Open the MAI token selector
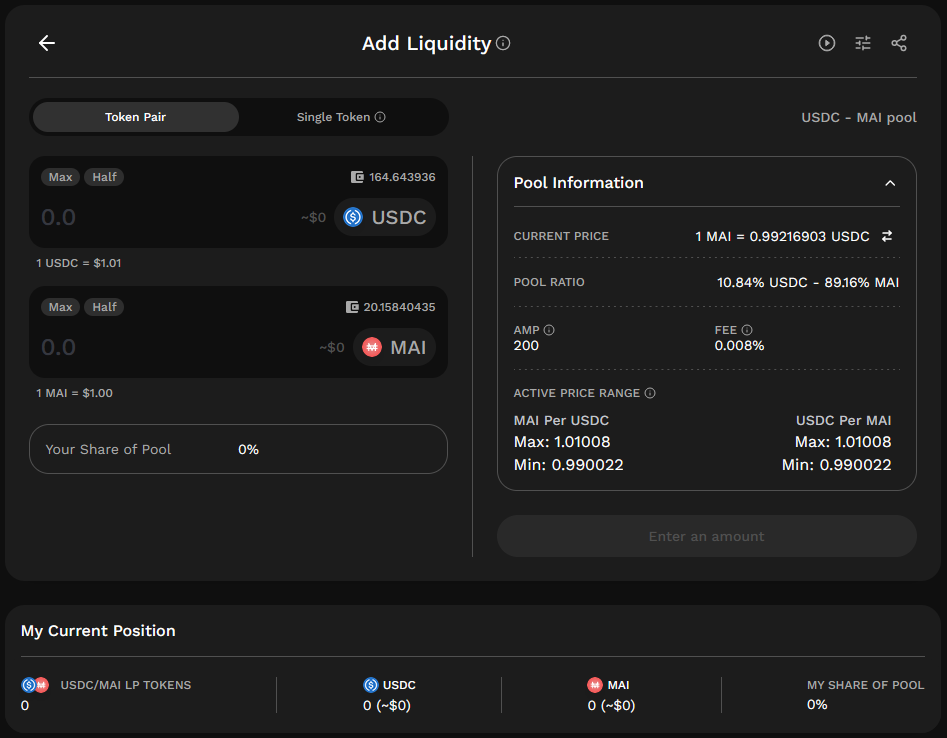 [395, 347]
